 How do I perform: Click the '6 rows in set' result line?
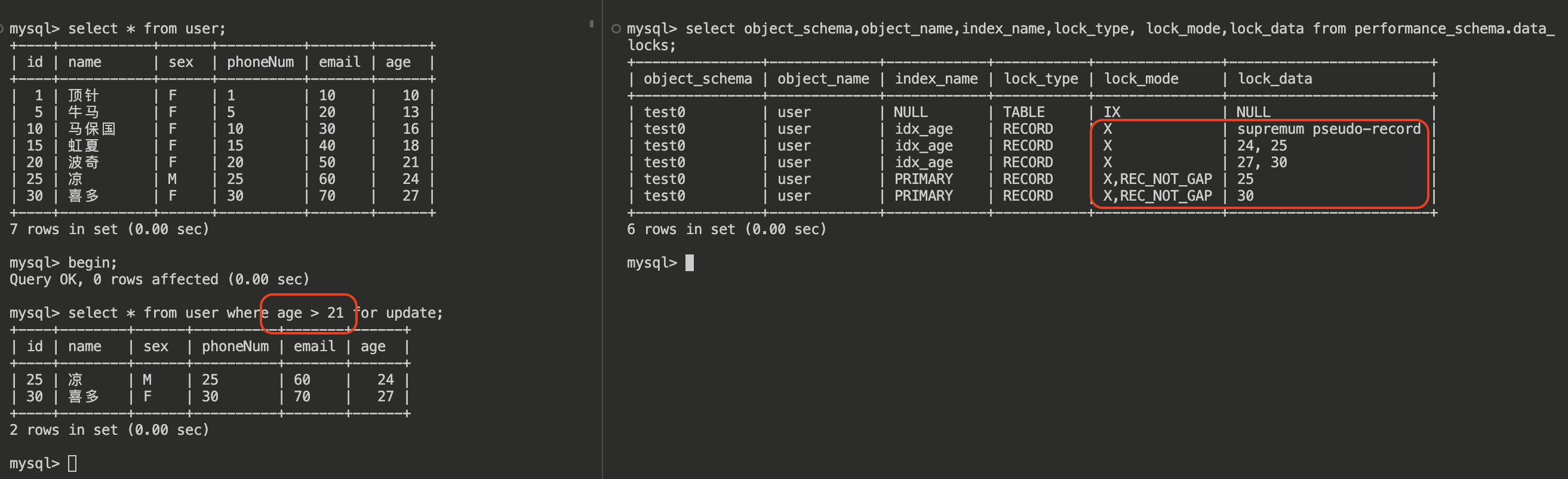[726, 229]
